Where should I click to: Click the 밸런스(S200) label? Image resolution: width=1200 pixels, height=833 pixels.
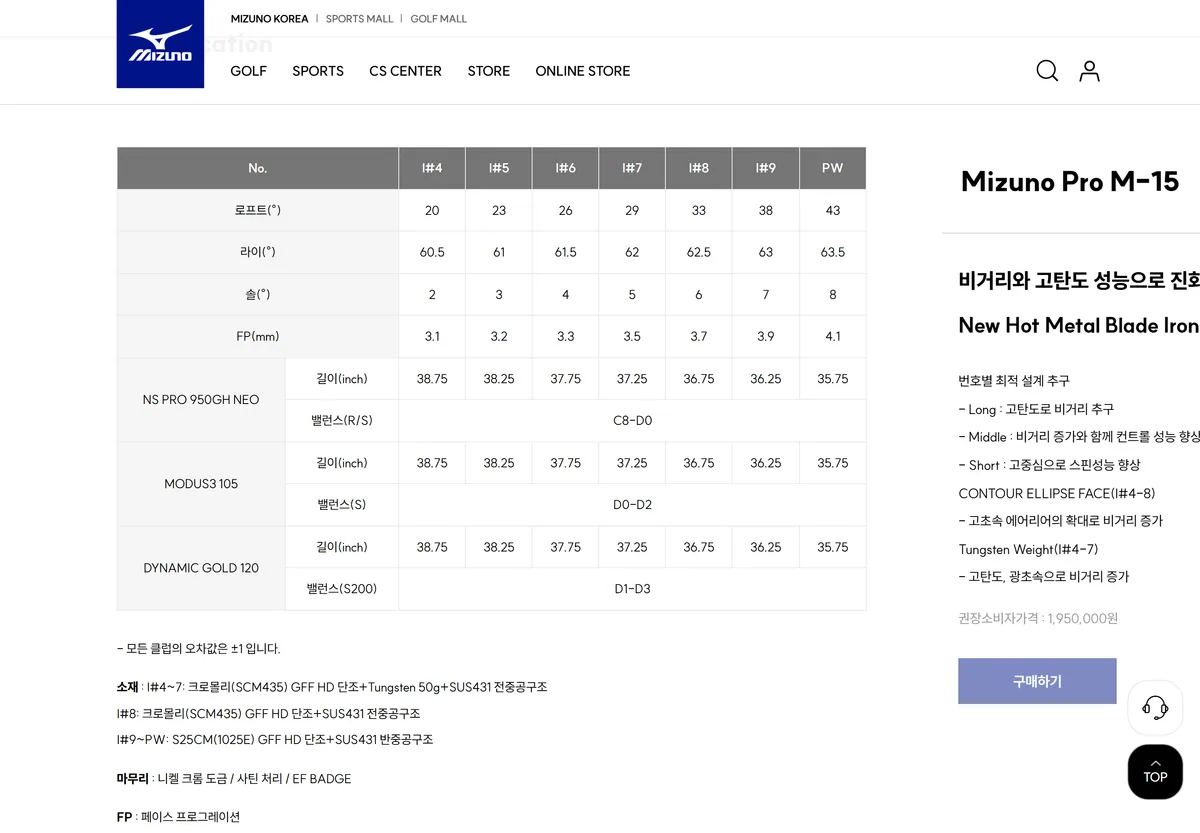coord(342,589)
